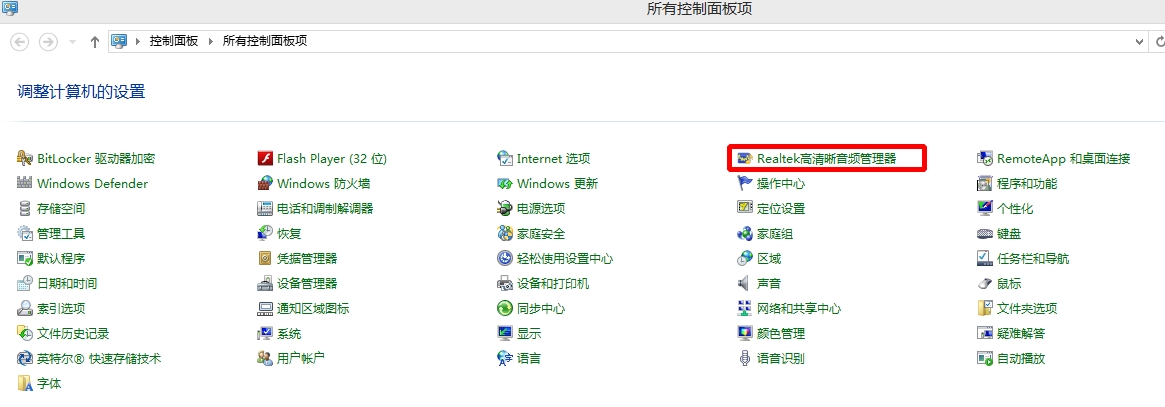Click 所有控制面板项 in the address breadcrumb

(265, 42)
